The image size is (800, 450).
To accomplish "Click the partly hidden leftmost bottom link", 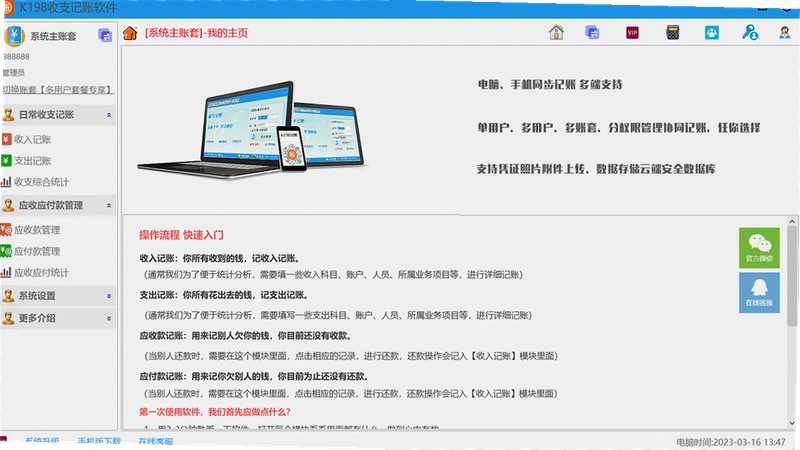I will pyautogui.click(x=42, y=441).
